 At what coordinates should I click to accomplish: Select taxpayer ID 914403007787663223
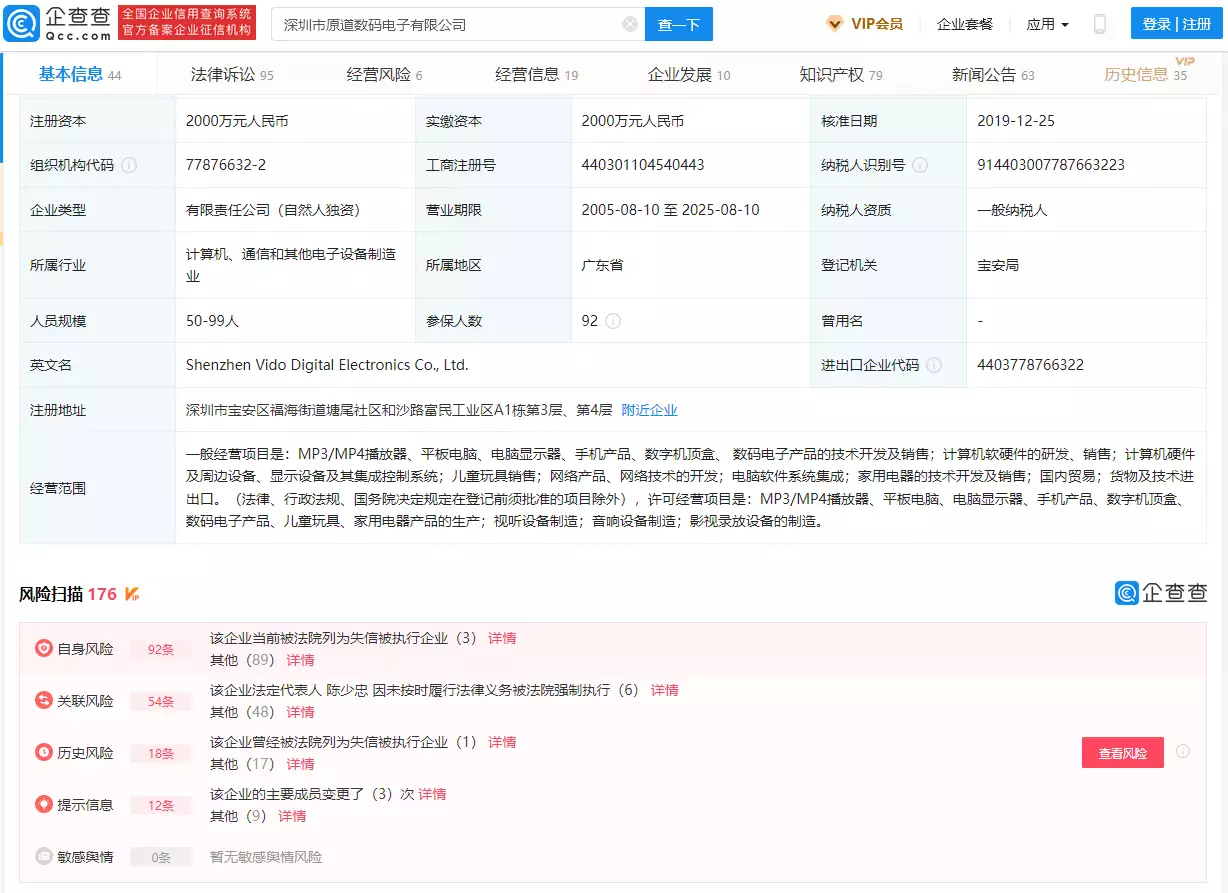(1051, 165)
